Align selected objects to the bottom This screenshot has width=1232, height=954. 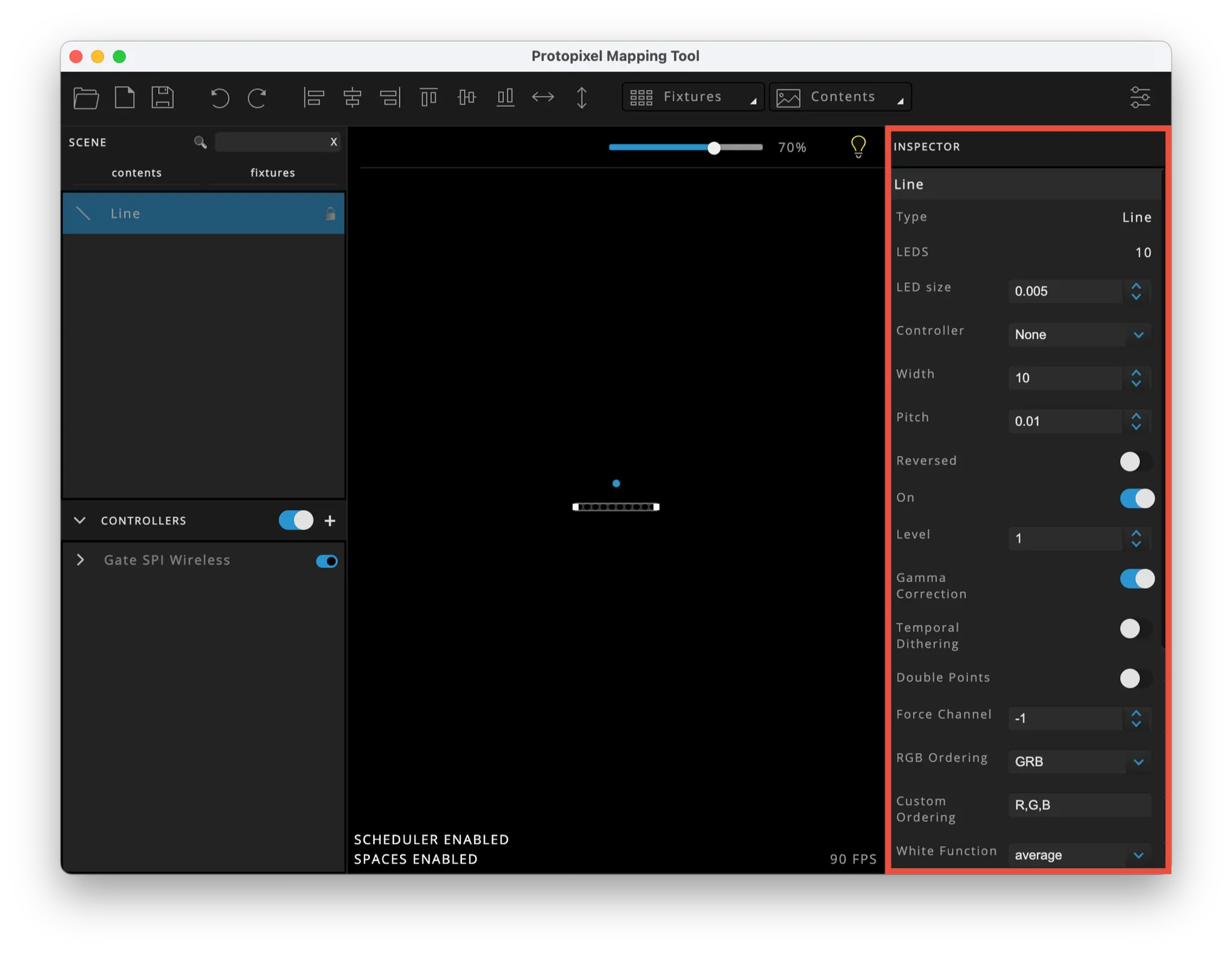[x=505, y=97]
